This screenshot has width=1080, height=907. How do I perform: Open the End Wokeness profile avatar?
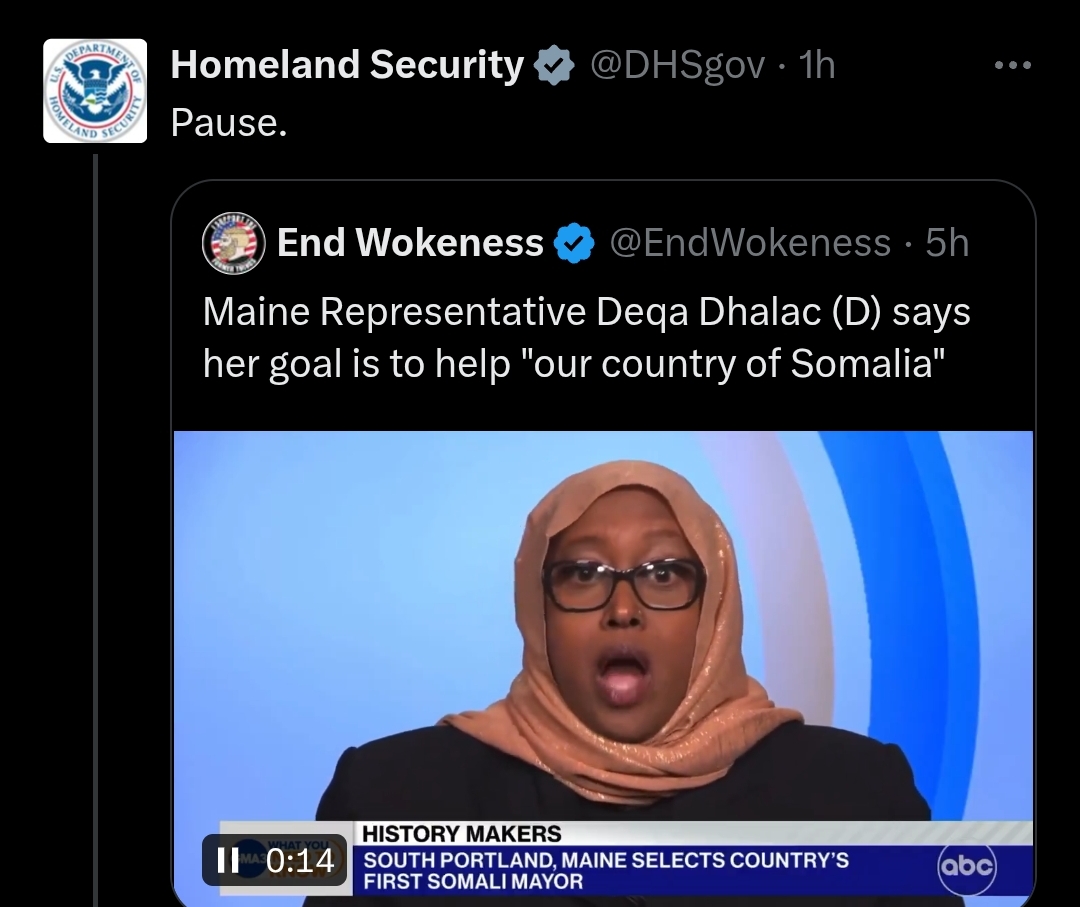click(x=233, y=242)
